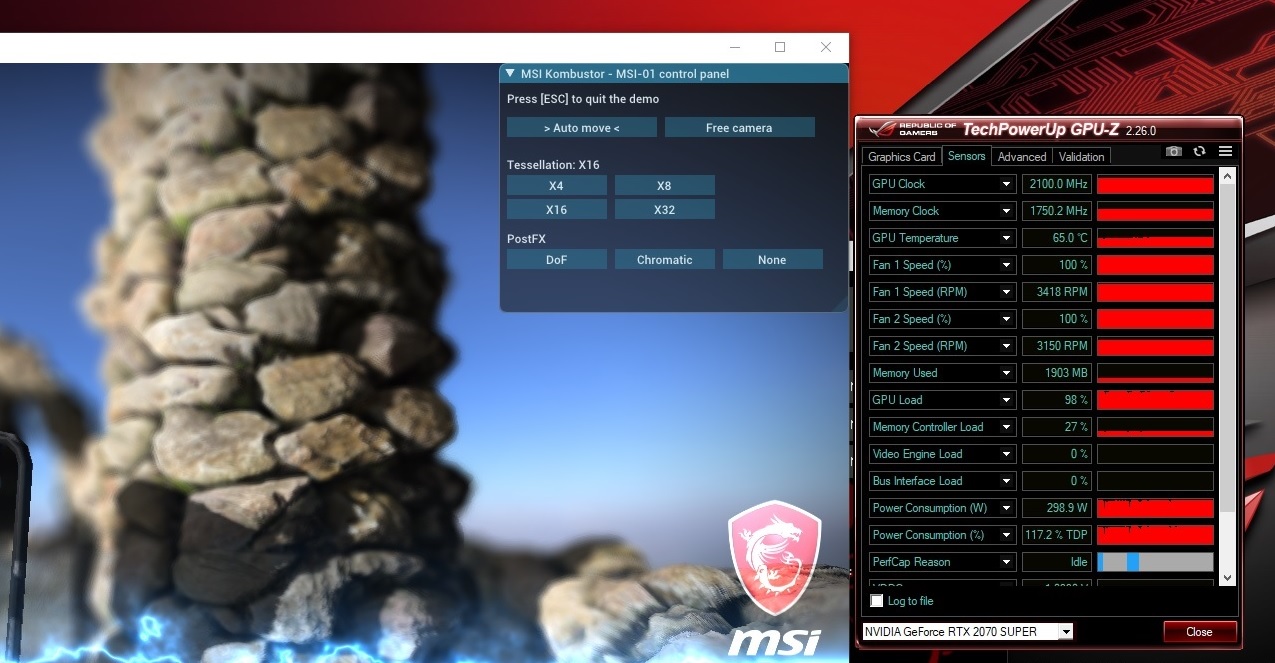This screenshot has width=1275, height=663.
Task: Click the GPU-Z Close button
Action: (1199, 632)
